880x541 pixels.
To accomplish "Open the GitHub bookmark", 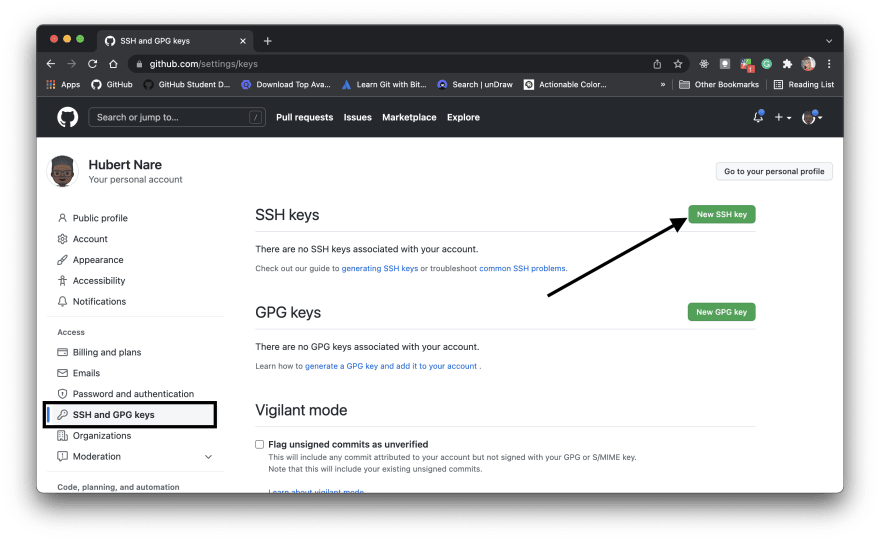I will point(112,84).
